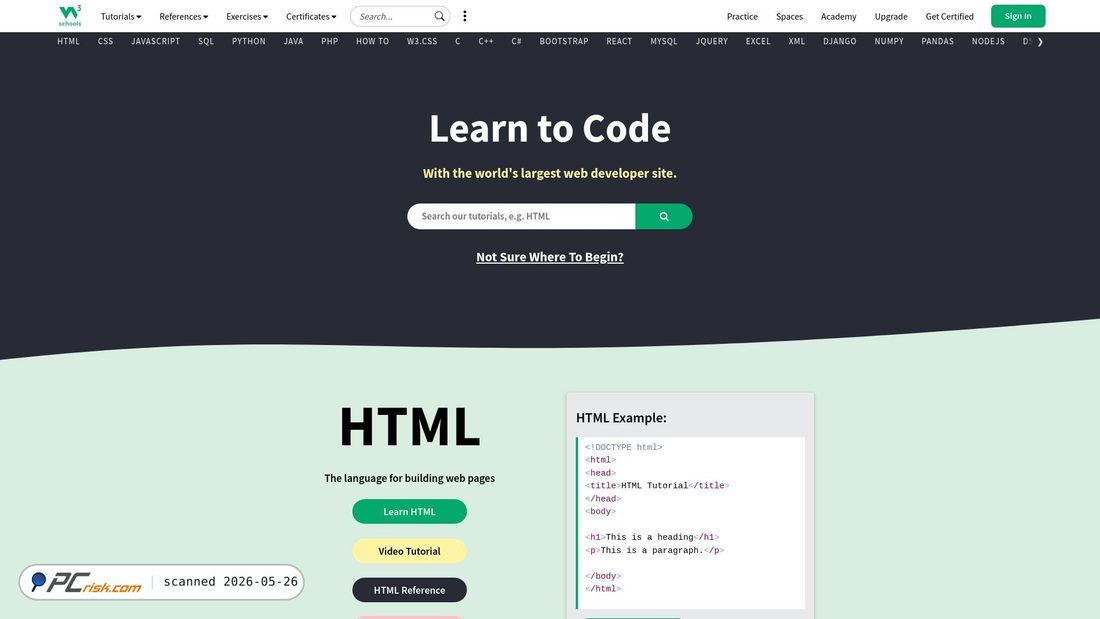Viewport: 1100px width, 619px height.
Task: Select REACT in the language bar
Action: (x=619, y=41)
